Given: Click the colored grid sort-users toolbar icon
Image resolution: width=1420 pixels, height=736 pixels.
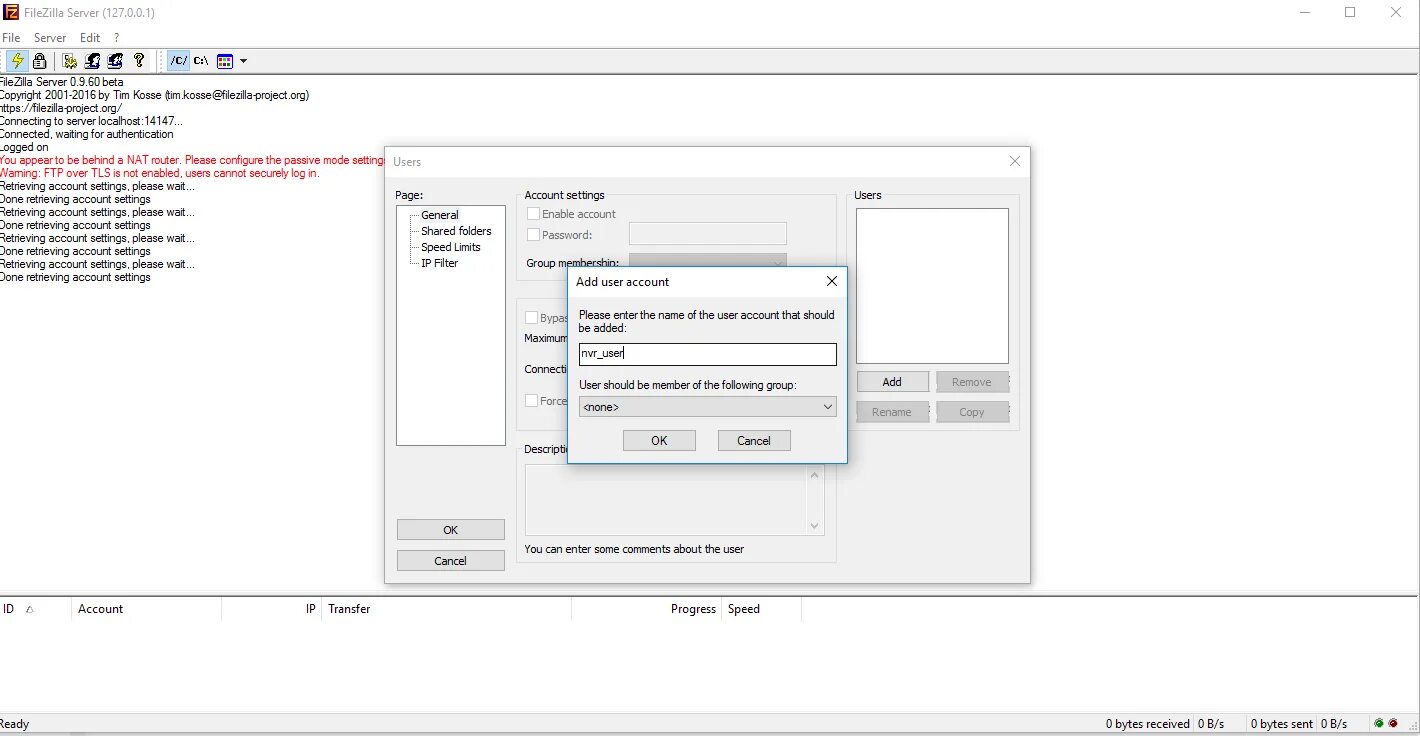Looking at the screenshot, I should coord(225,61).
